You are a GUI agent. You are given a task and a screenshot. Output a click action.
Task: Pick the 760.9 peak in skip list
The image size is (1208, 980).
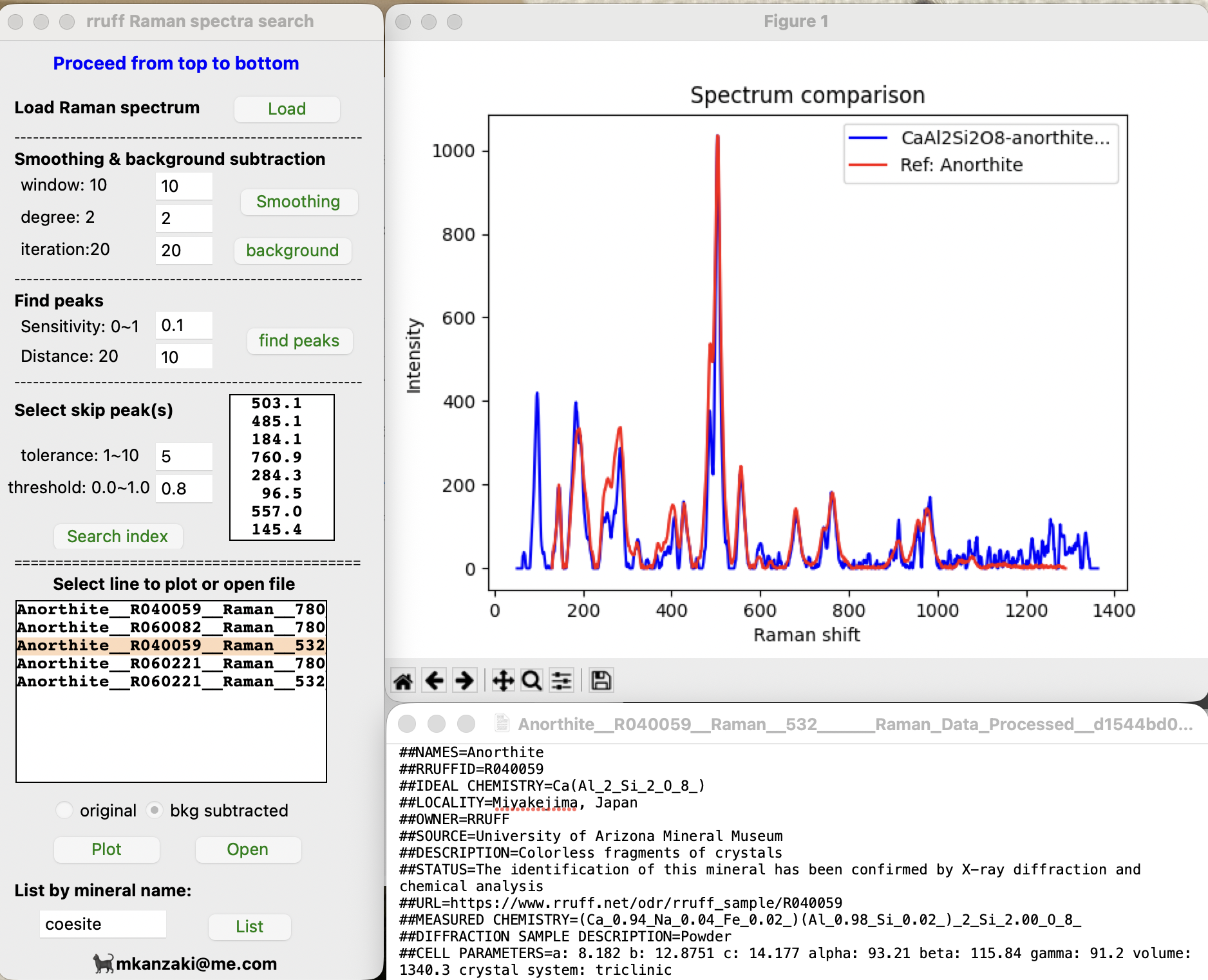(277, 458)
